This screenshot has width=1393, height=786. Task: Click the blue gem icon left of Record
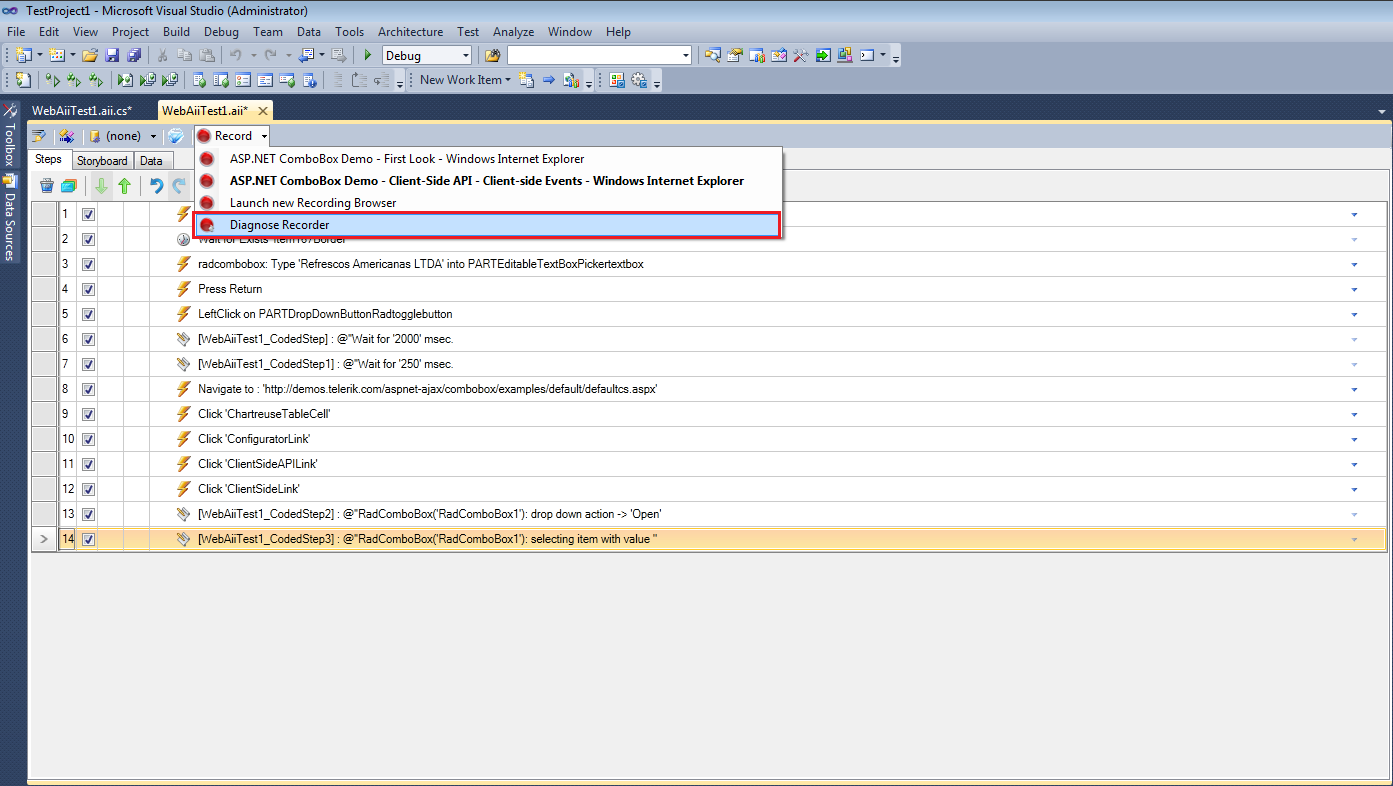click(175, 136)
